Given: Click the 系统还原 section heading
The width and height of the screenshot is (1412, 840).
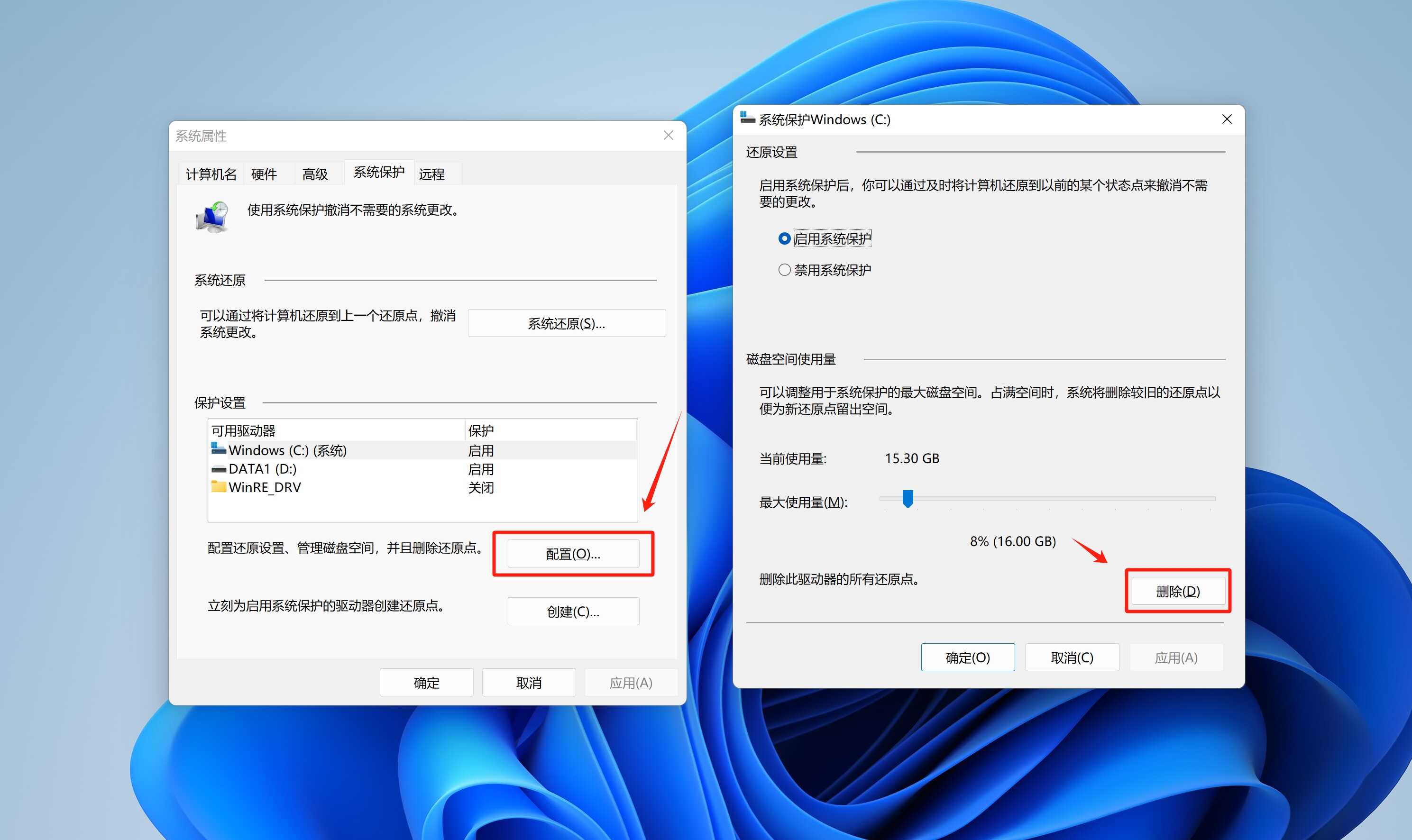Looking at the screenshot, I should coord(220,280).
